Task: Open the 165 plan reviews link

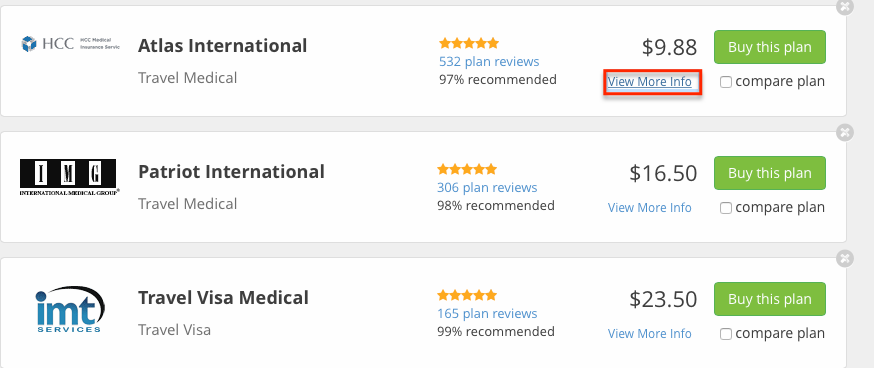Action: click(x=487, y=313)
